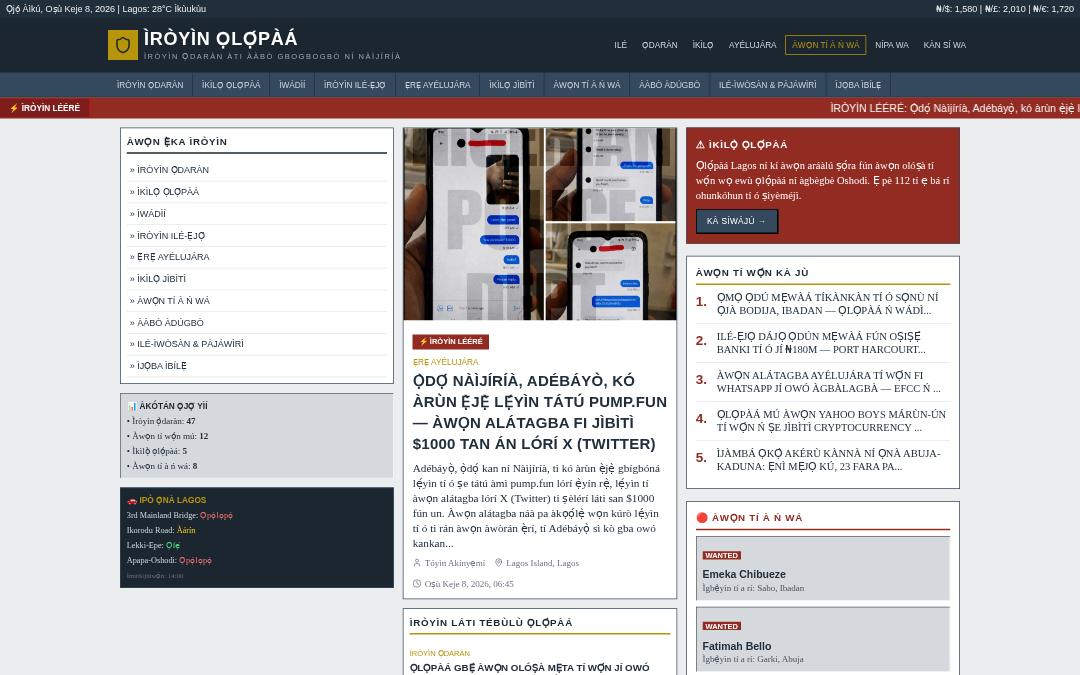Click the Lekki-Epe traffic status
The image size is (1080, 675).
(173, 546)
